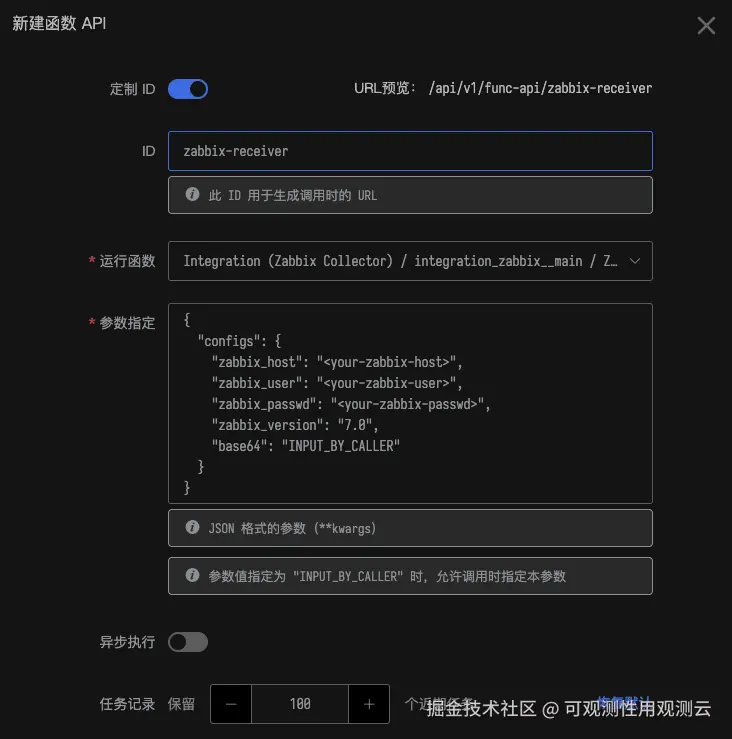Screen dimensions: 732x739
Task: Click the 异步执行 label
Action: click(x=127, y=642)
